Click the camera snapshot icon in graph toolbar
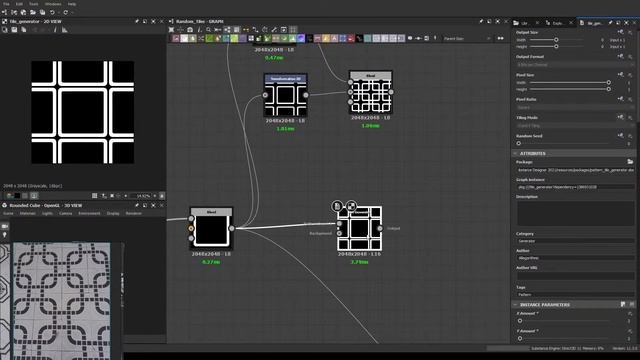The width and height of the screenshot is (640, 360). [x=190, y=30]
